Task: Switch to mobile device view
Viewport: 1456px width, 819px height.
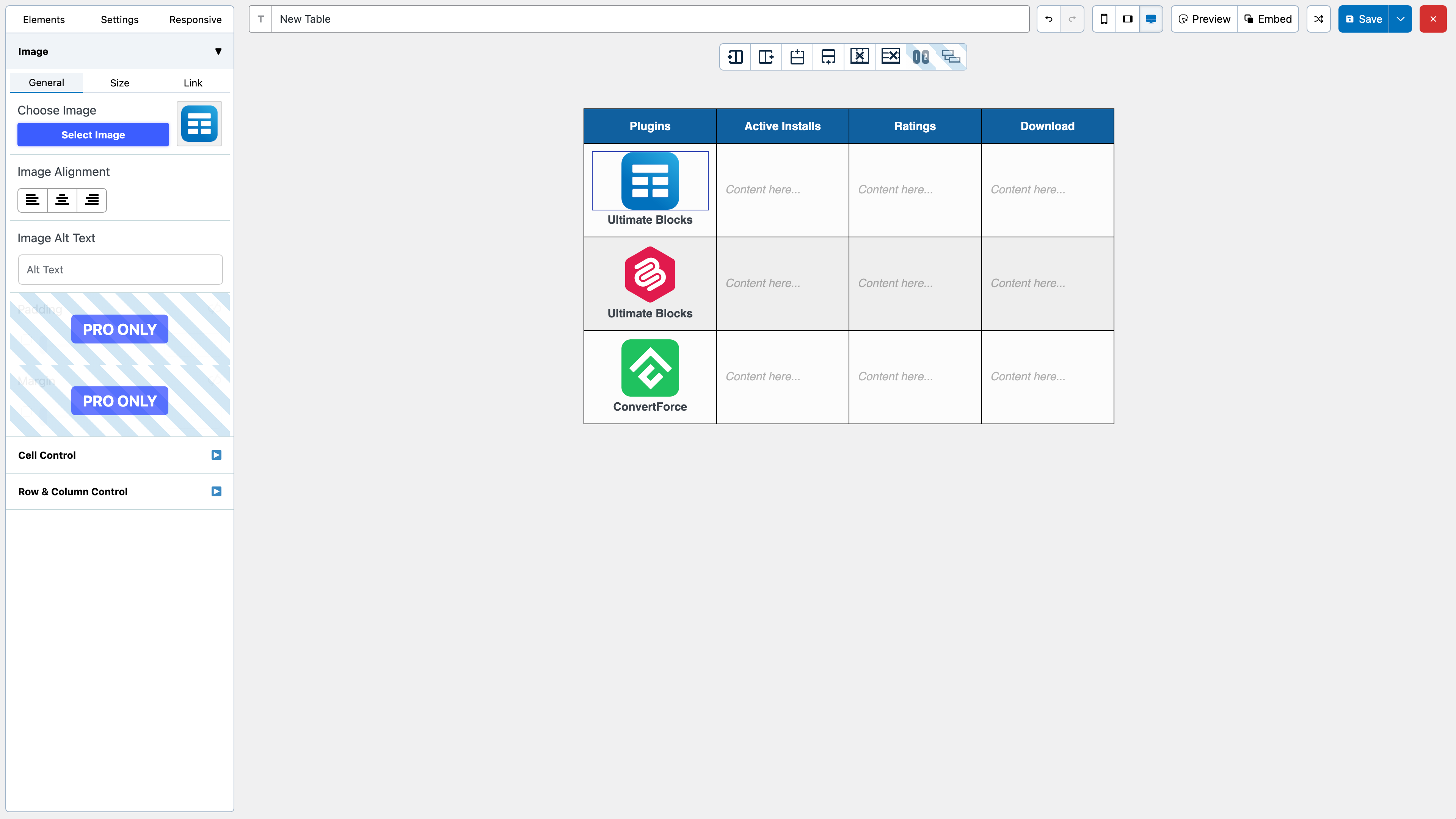Action: pos(1104,19)
